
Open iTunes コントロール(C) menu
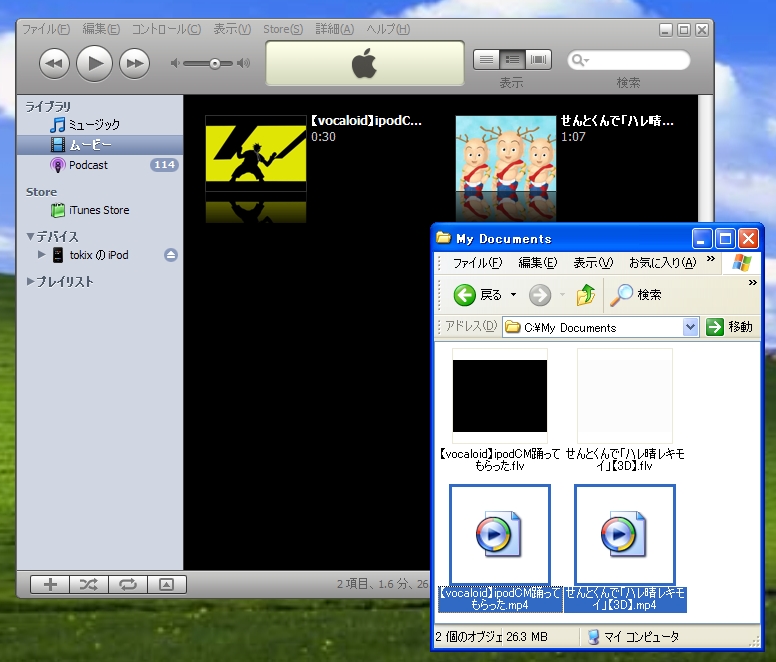point(166,29)
